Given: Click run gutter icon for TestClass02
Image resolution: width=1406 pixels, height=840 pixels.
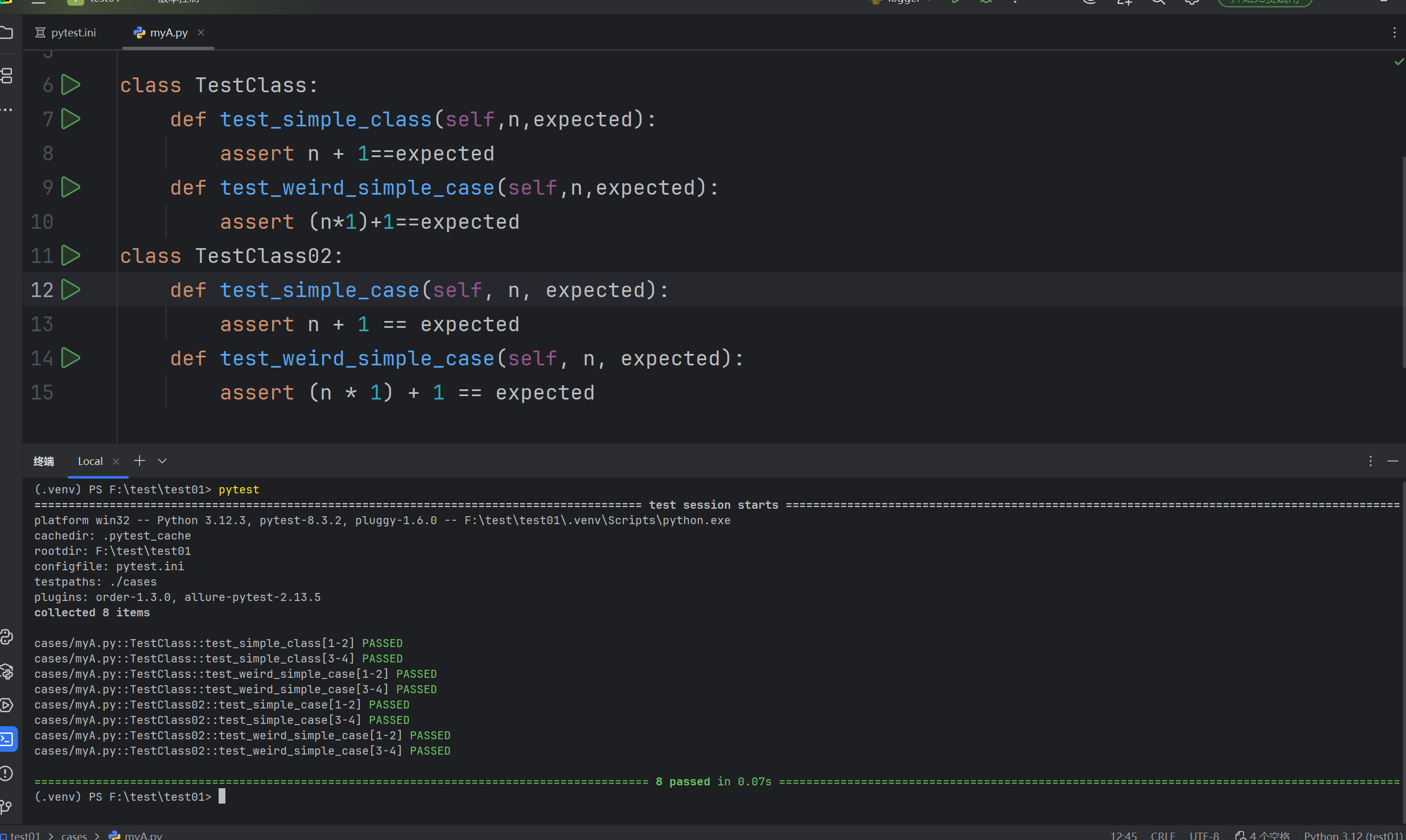Looking at the screenshot, I should (x=71, y=256).
